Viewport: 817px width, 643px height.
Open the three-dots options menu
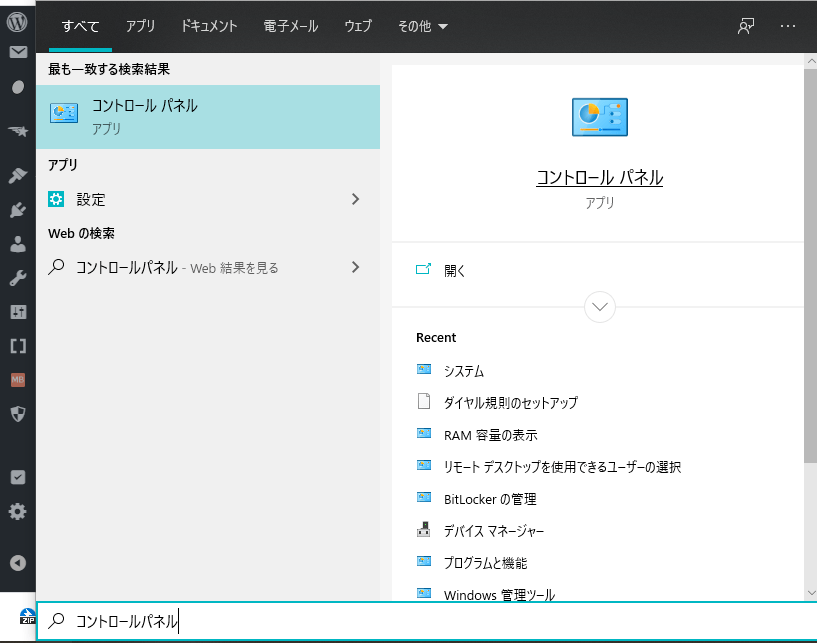tap(788, 26)
